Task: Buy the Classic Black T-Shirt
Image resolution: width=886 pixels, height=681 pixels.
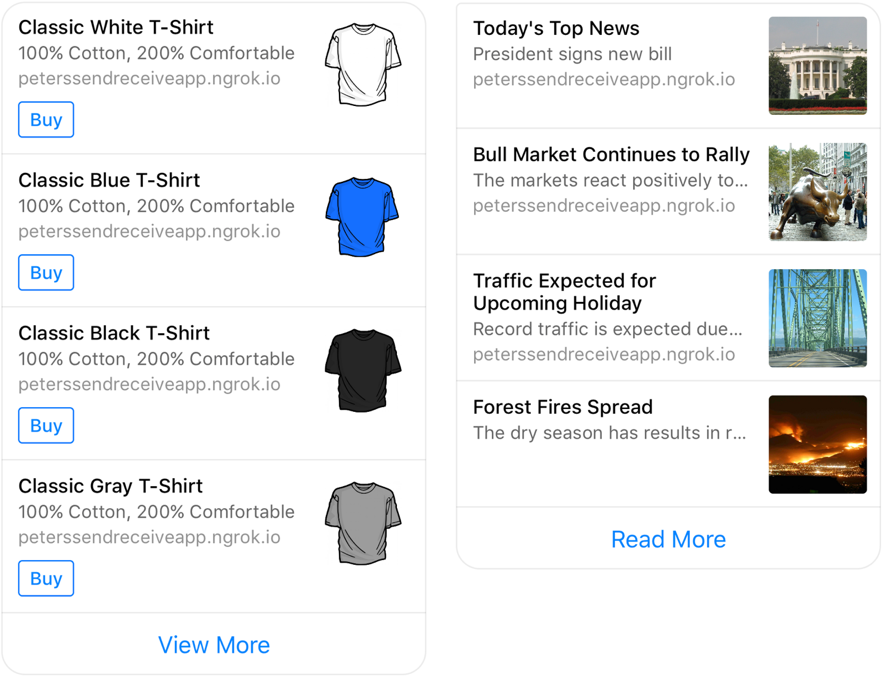Action: point(46,425)
